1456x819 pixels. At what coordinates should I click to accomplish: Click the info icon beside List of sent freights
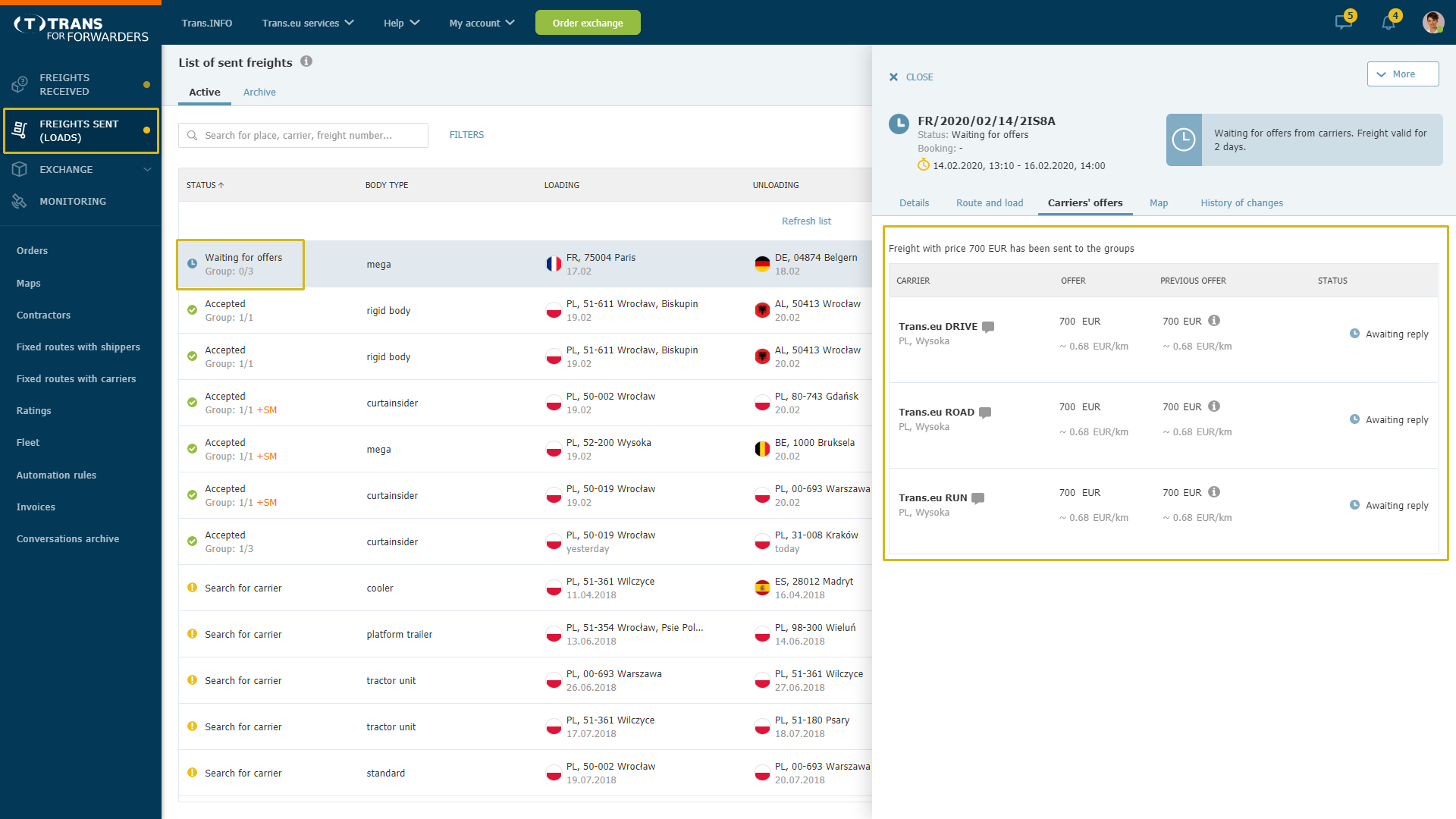coord(306,61)
